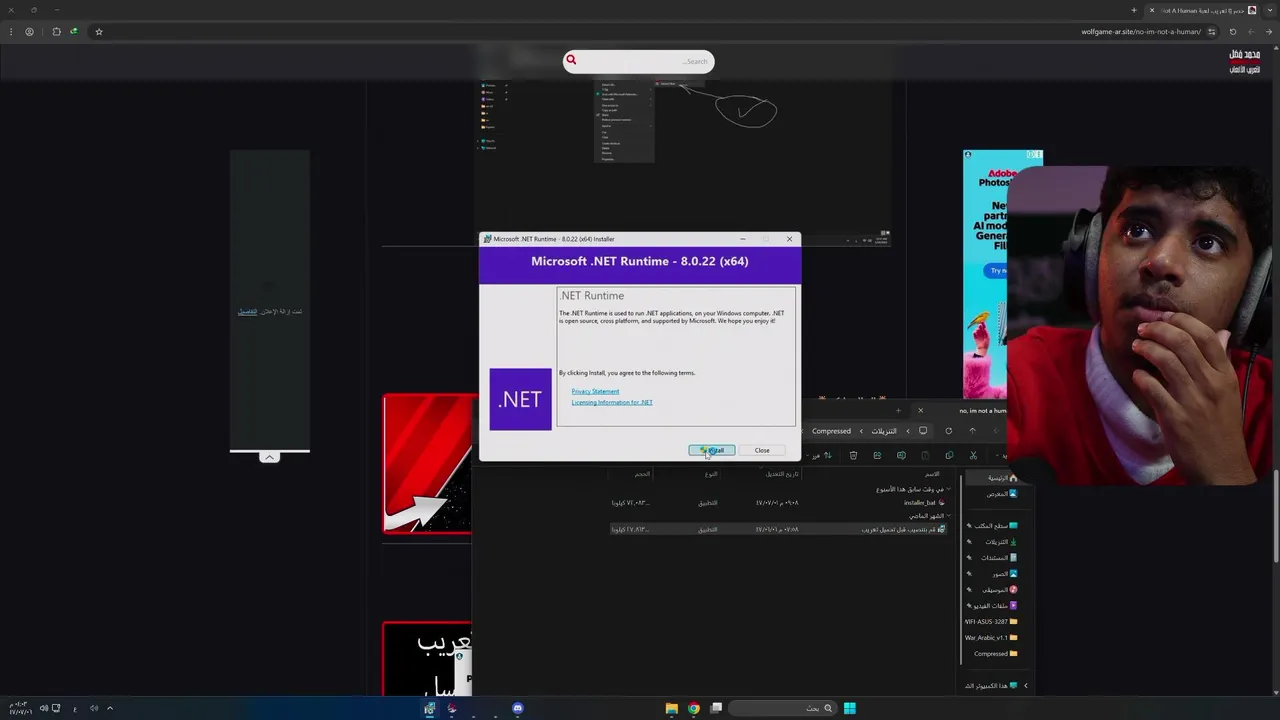The height and width of the screenshot is (720, 1280).
Task: Click the red magnifier search icon on the webpage
Action: (x=571, y=60)
